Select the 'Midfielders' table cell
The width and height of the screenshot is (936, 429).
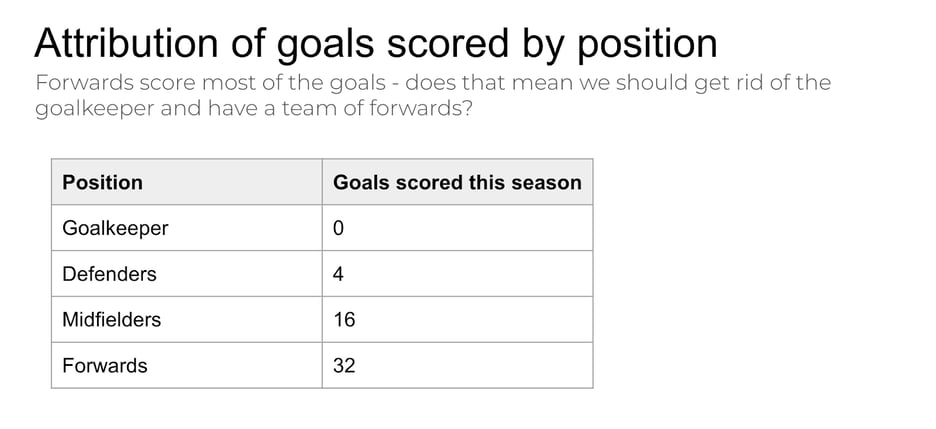coord(187,320)
